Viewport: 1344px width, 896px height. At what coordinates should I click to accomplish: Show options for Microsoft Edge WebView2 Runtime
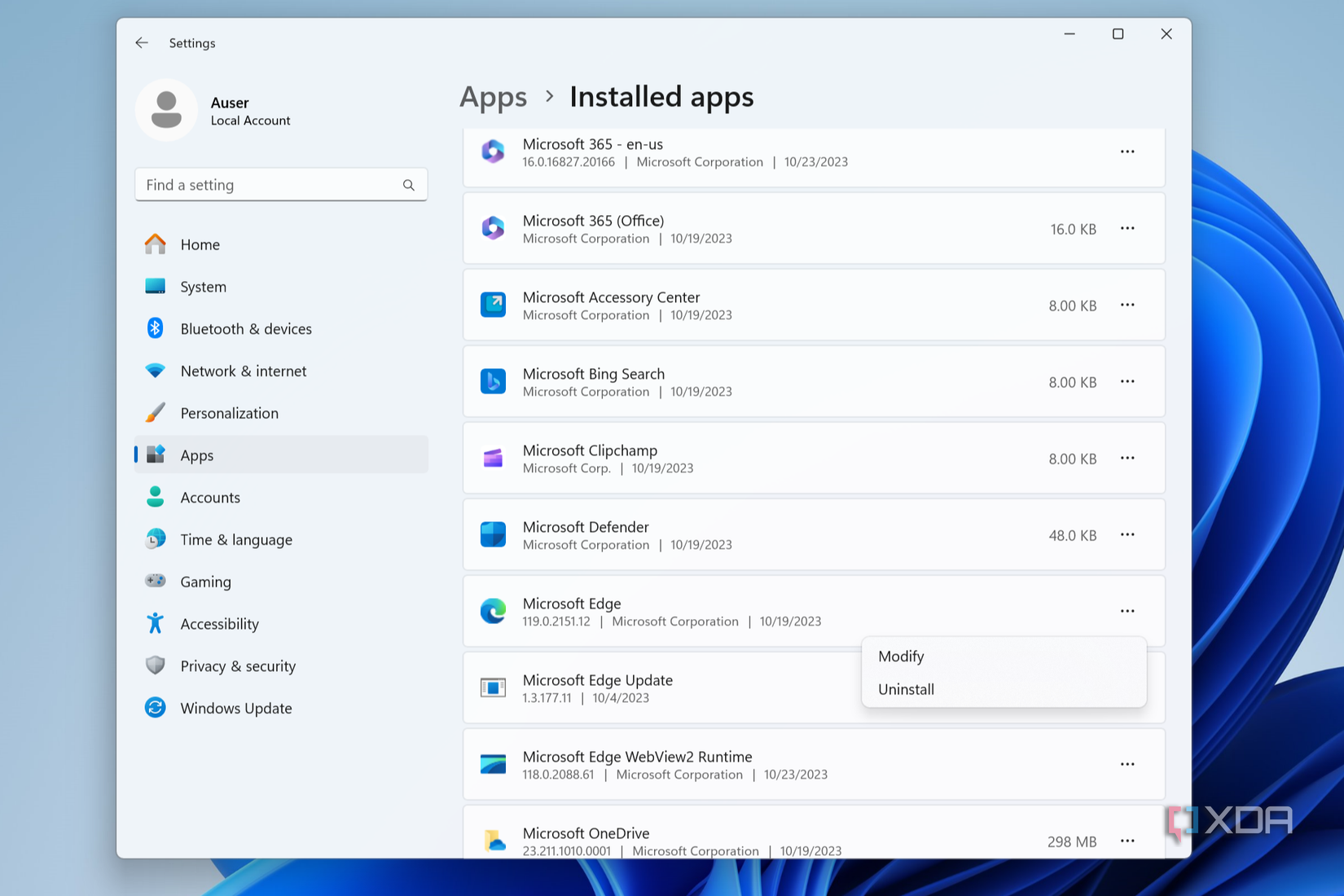click(1127, 764)
